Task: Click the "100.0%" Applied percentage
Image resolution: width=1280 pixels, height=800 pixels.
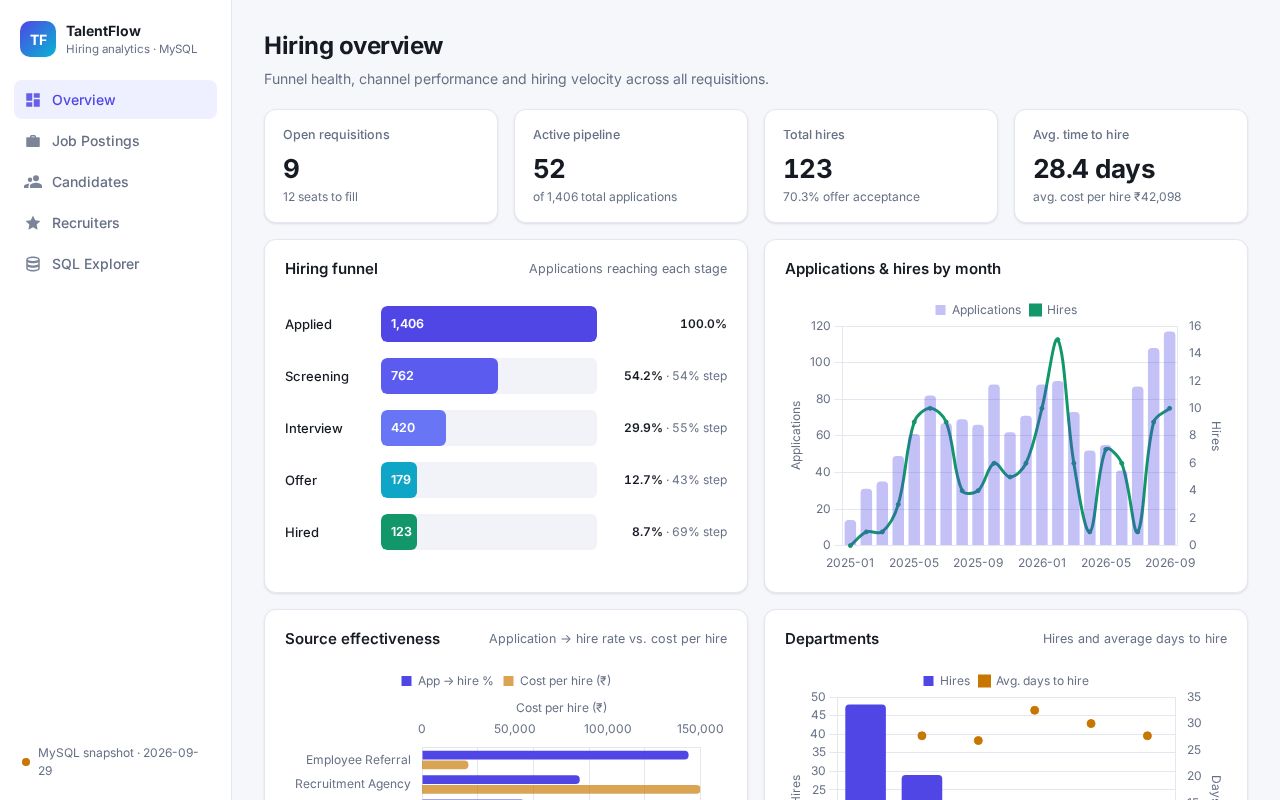Action: 703,324
